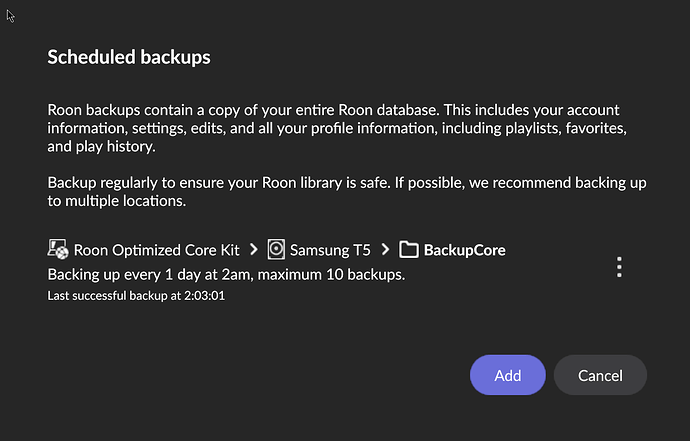Click the Scheduled backups heading
Viewport: 690px width, 441px height.
click(x=129, y=57)
